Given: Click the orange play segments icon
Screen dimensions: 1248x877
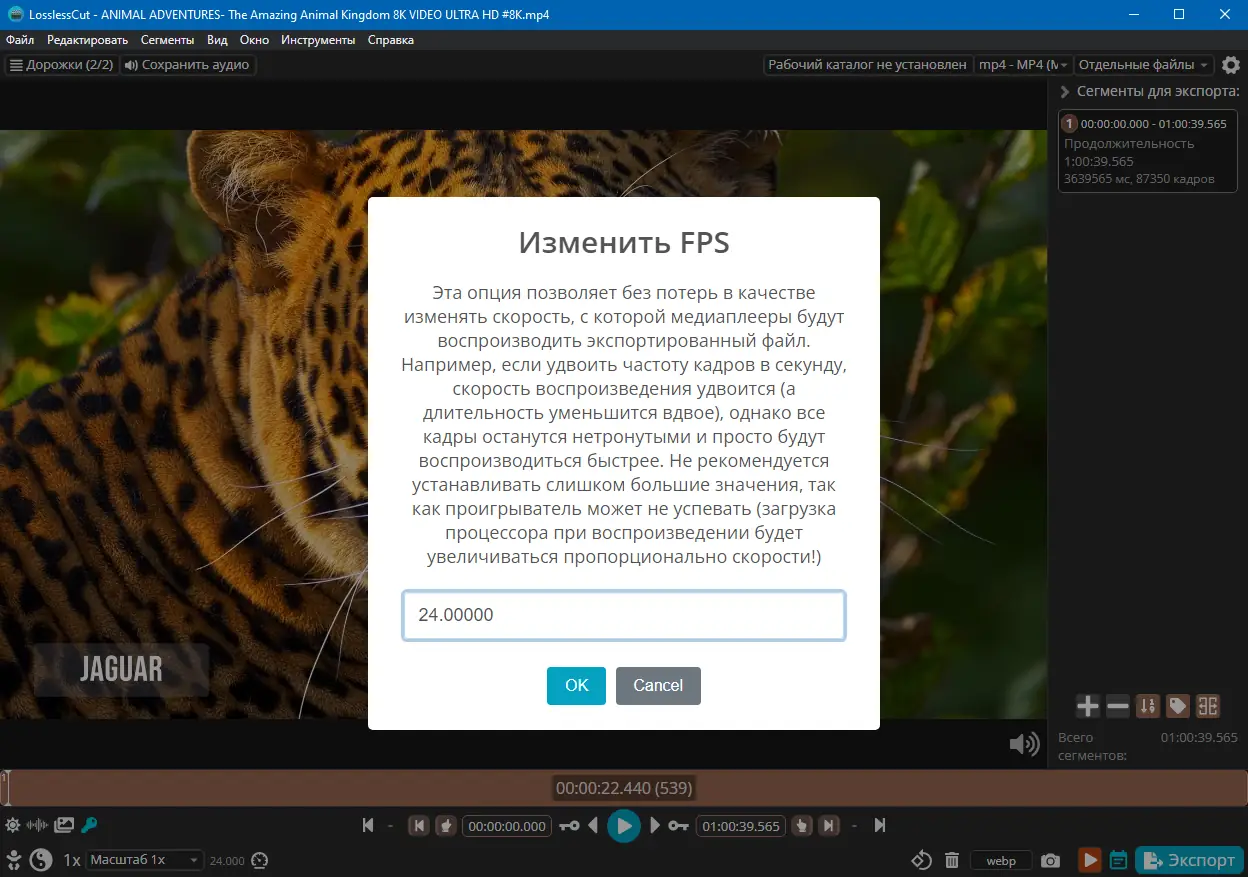Looking at the screenshot, I should pos(1090,860).
